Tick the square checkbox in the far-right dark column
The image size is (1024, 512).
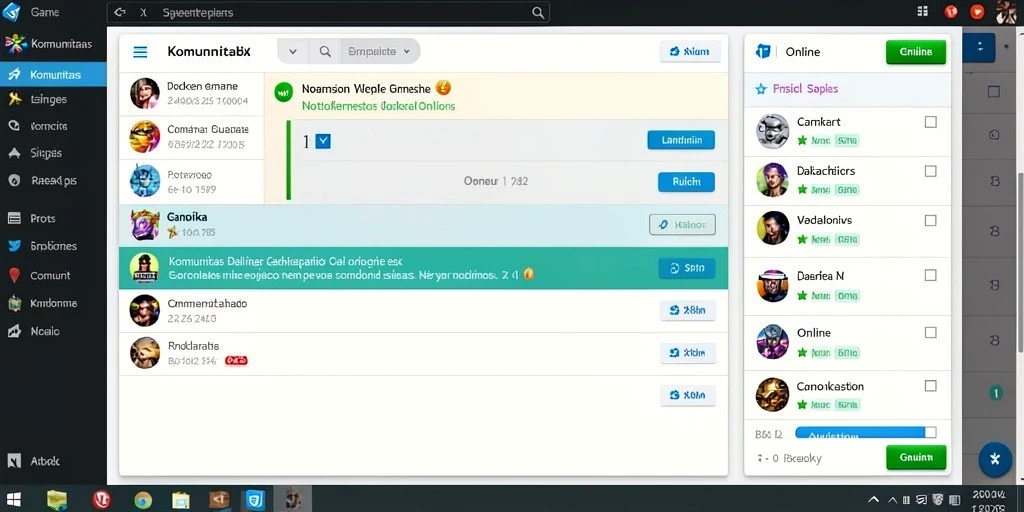(993, 92)
